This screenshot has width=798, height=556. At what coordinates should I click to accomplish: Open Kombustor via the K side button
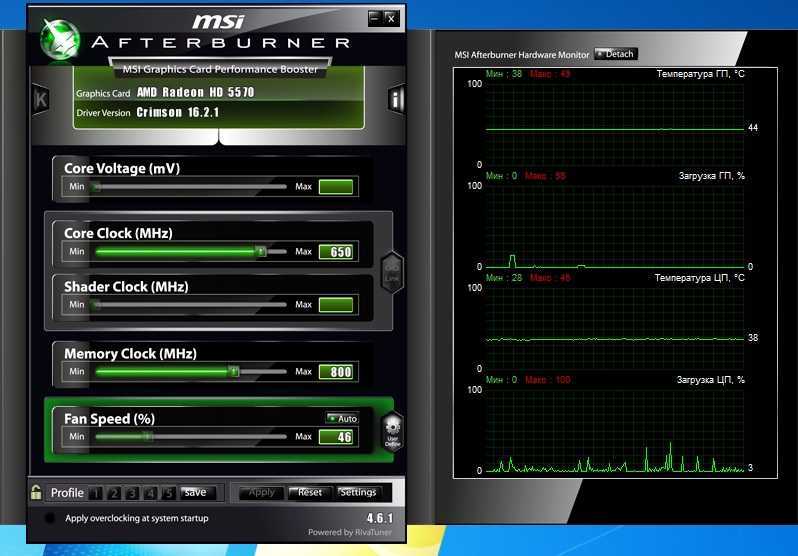click(x=40, y=98)
